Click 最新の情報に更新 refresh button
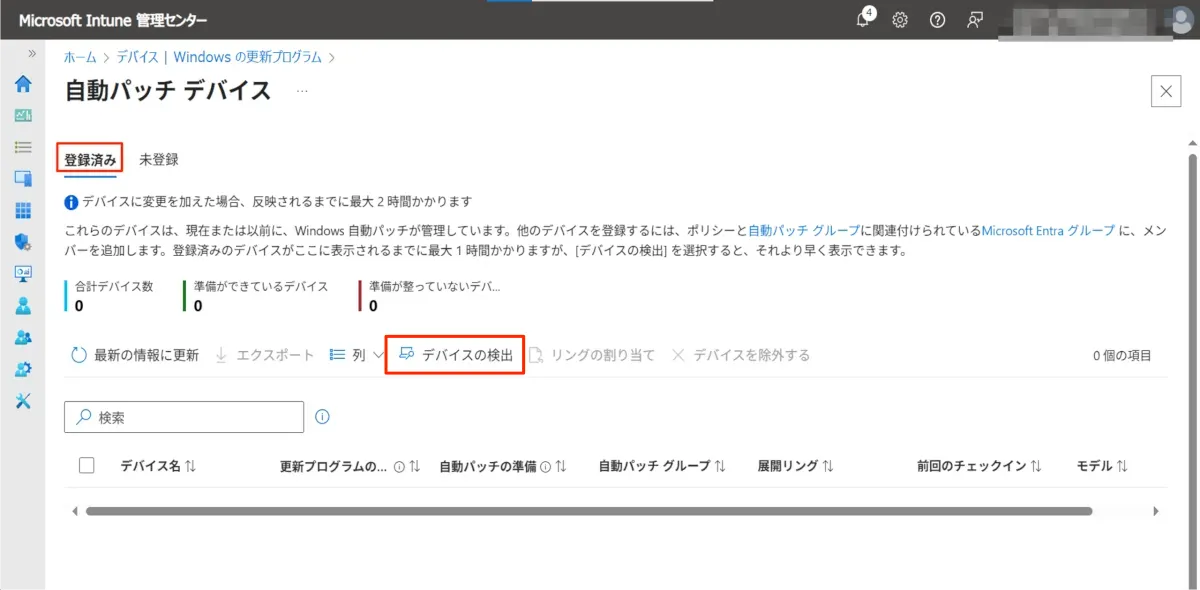1200x590 pixels. click(135, 355)
